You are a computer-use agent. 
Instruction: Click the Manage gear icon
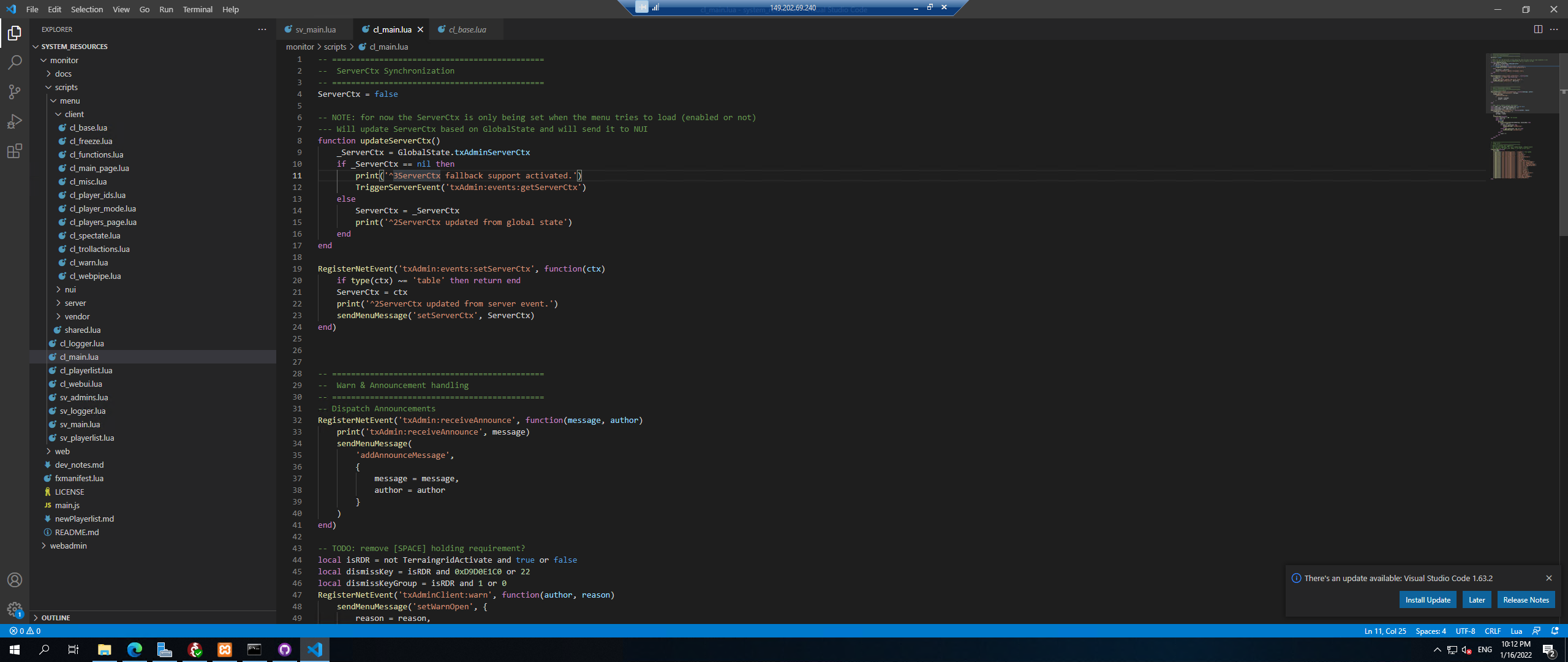tap(15, 609)
